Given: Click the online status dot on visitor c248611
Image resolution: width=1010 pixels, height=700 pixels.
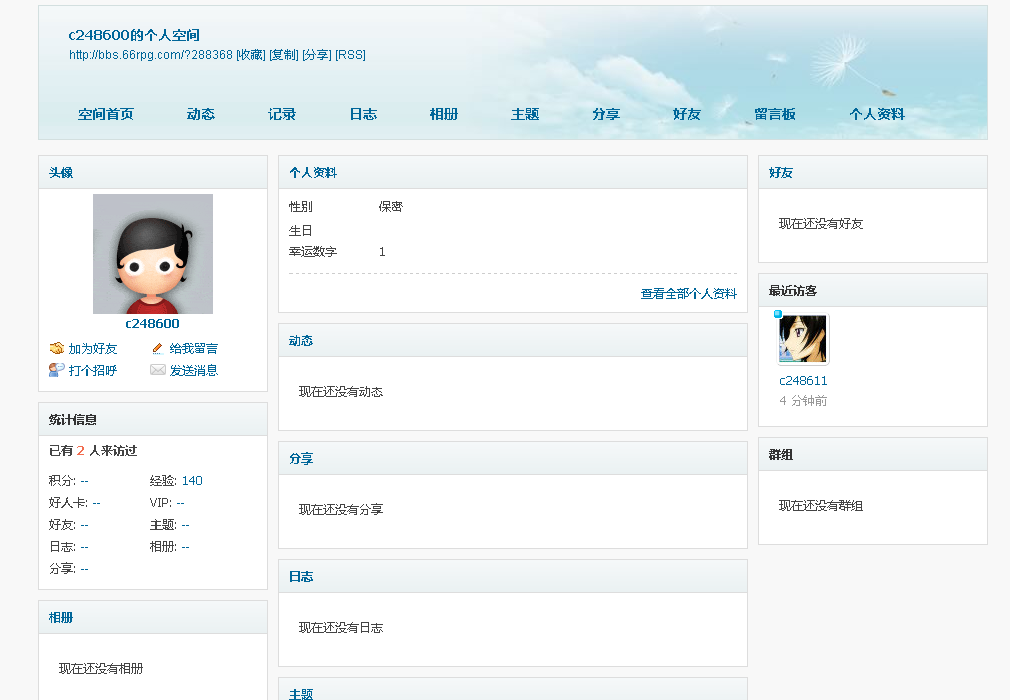Looking at the screenshot, I should pyautogui.click(x=777, y=314).
